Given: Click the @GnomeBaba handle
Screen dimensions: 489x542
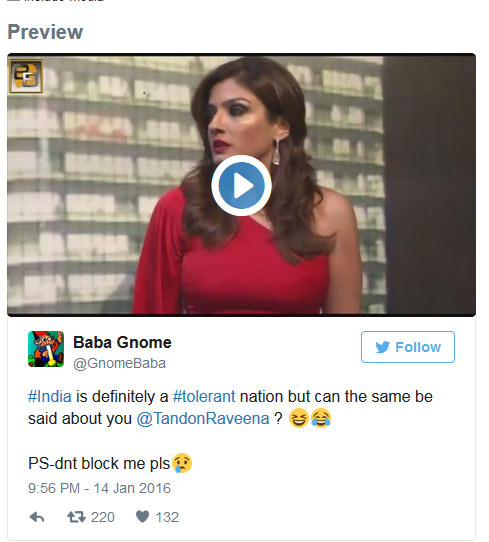Looking at the screenshot, I should [x=120, y=364].
